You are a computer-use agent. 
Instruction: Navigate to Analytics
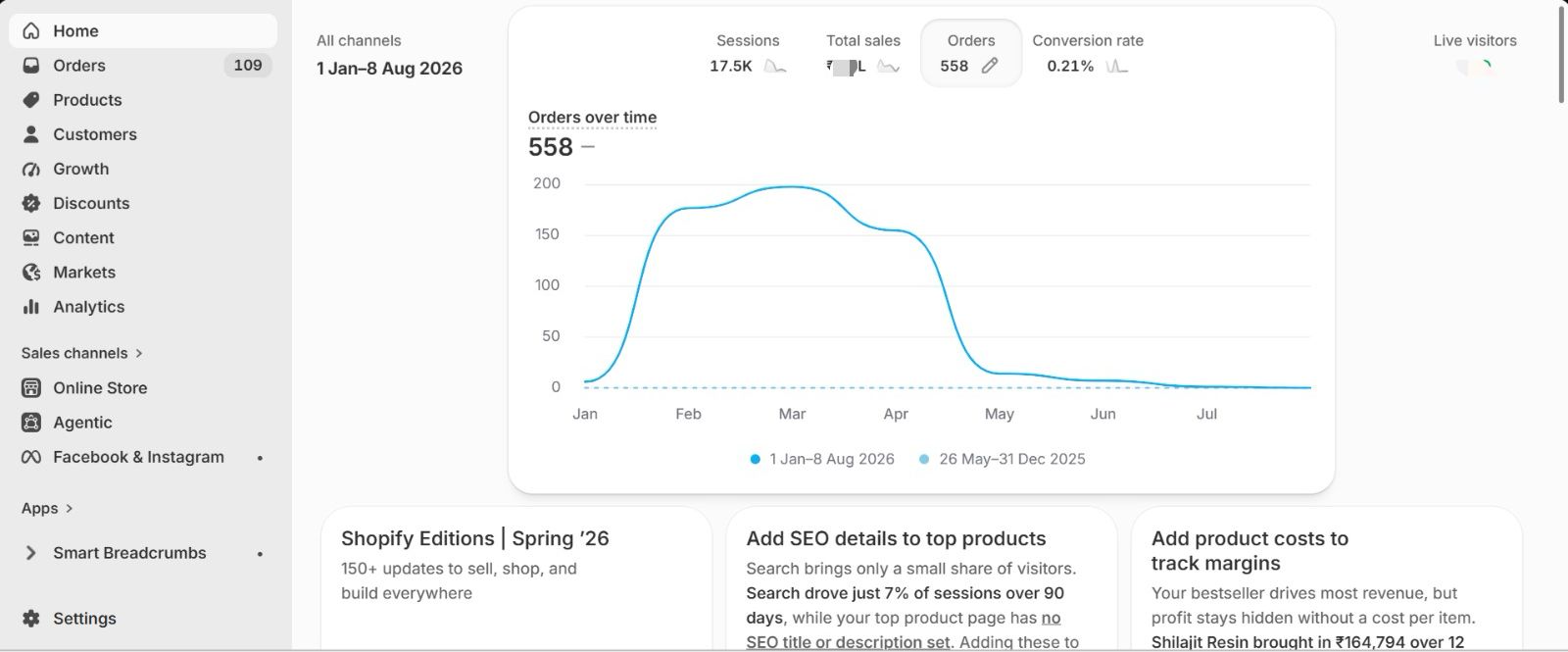click(x=143, y=307)
